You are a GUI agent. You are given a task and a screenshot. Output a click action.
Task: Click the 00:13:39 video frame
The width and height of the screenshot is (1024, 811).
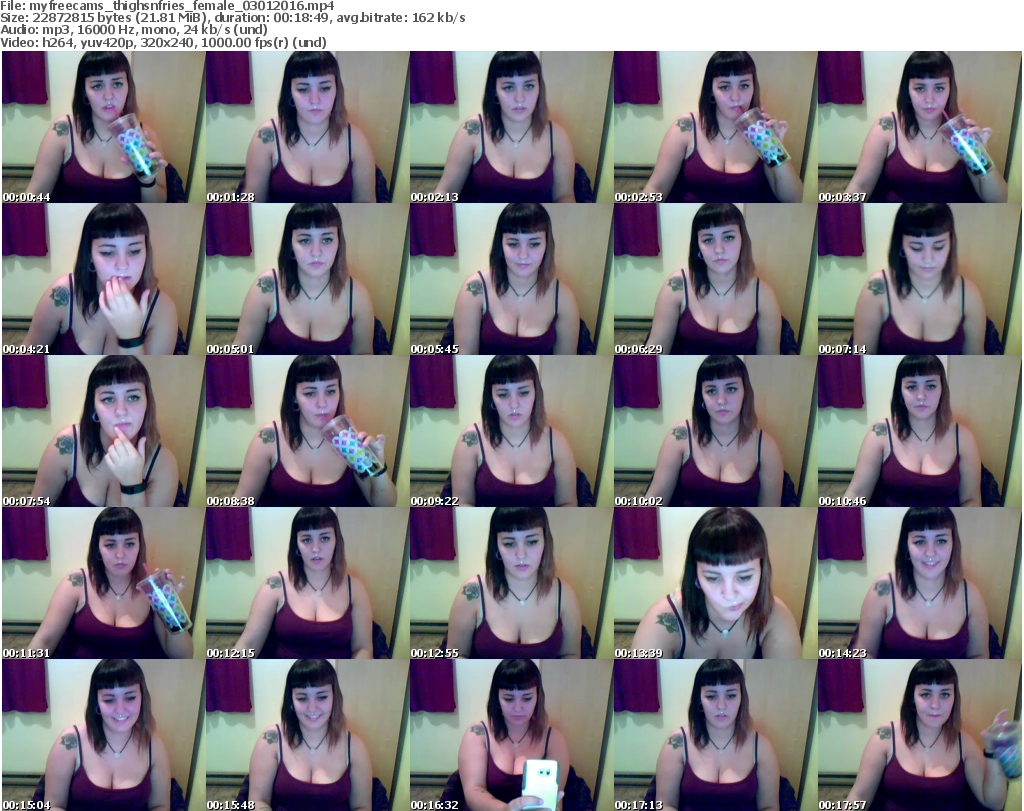coord(715,583)
